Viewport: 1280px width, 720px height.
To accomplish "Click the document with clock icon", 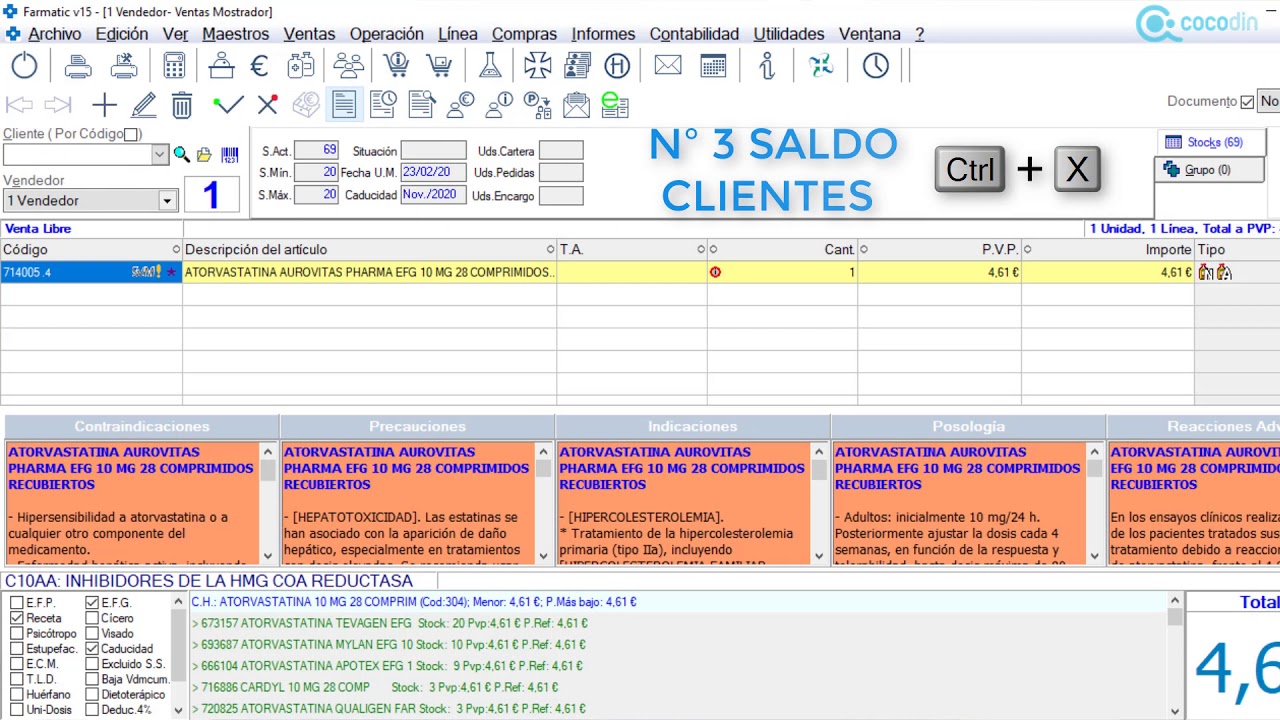I will point(382,104).
